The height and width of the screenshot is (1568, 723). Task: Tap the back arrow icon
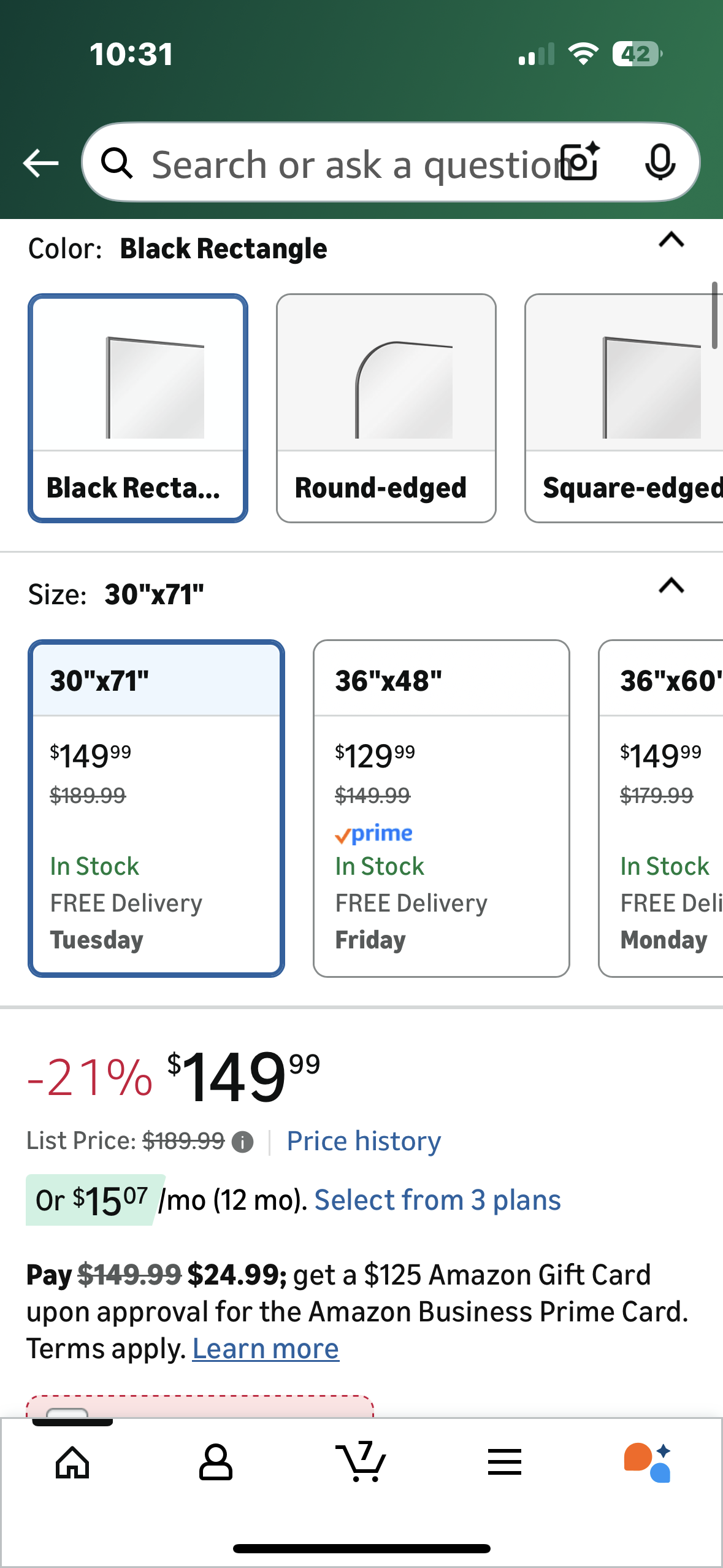tap(40, 163)
